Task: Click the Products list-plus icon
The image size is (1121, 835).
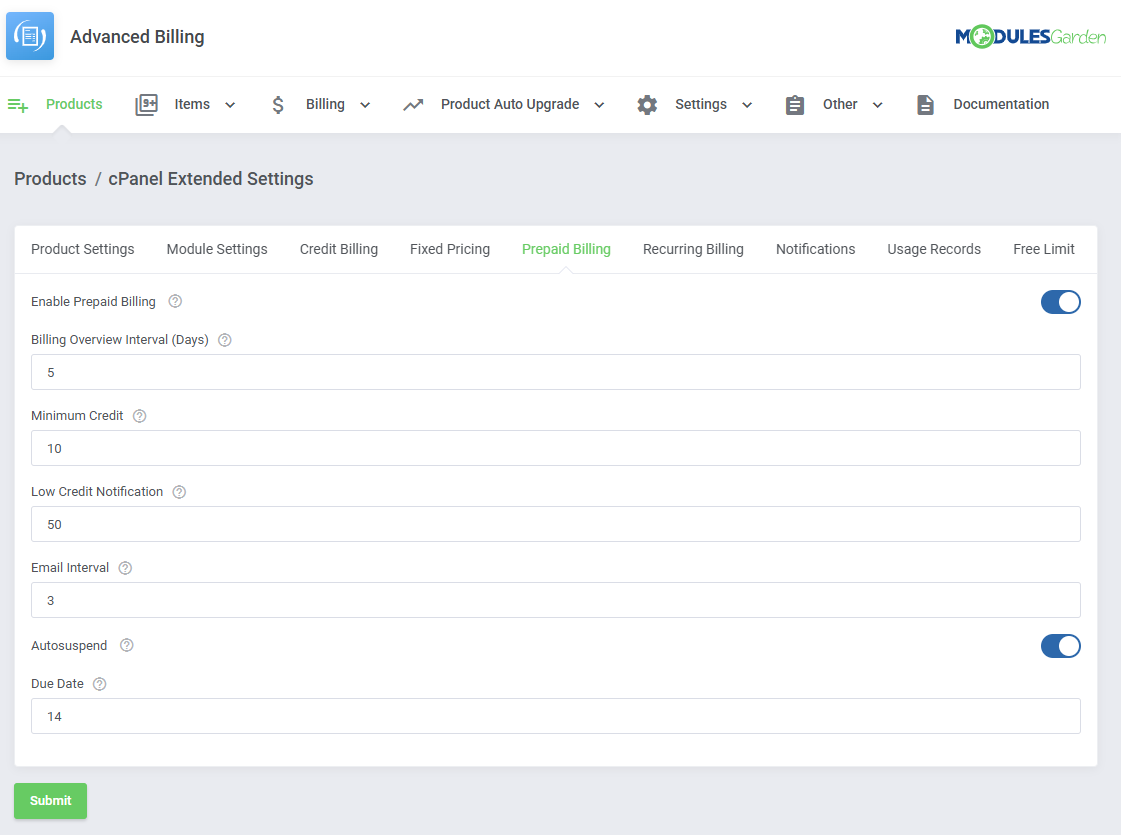Action: [18, 105]
